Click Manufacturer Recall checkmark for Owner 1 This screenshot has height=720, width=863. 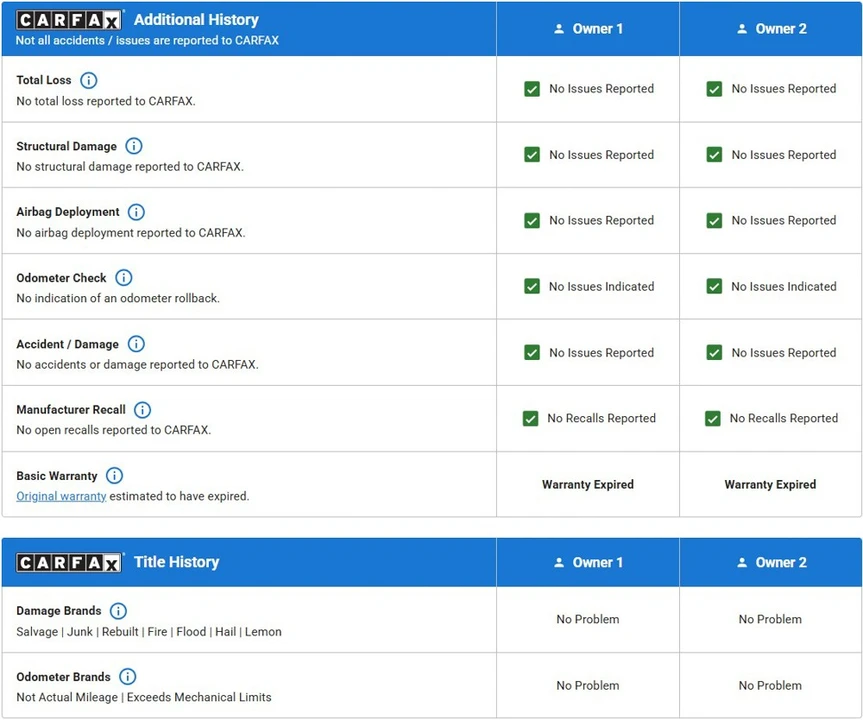[530, 418]
